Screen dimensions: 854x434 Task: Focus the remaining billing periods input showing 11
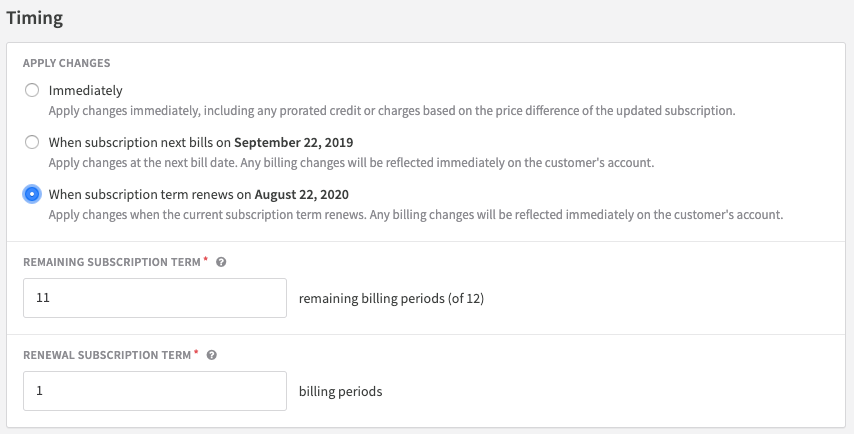tap(155, 298)
